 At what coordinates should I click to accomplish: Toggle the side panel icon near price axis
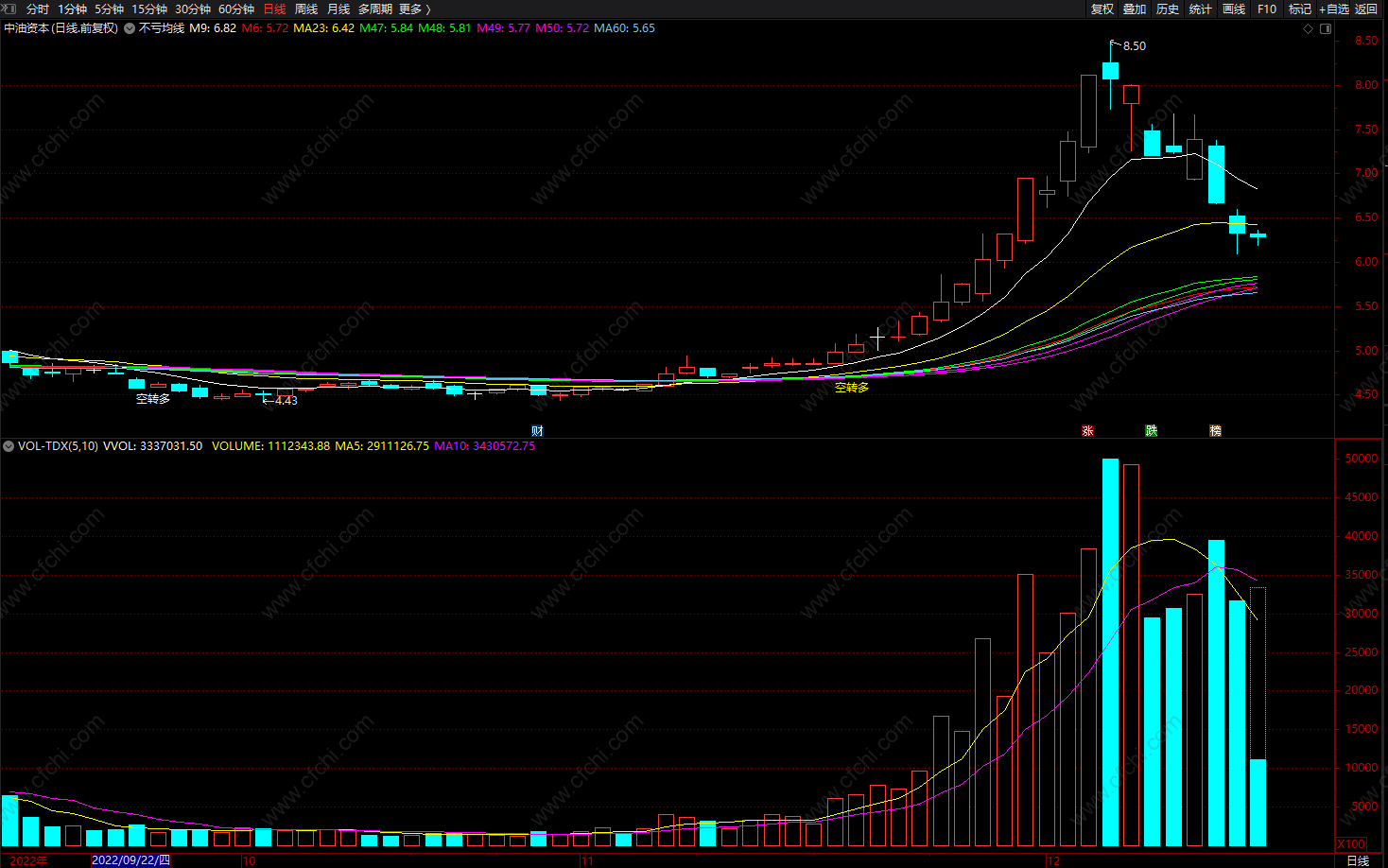[x=1326, y=28]
